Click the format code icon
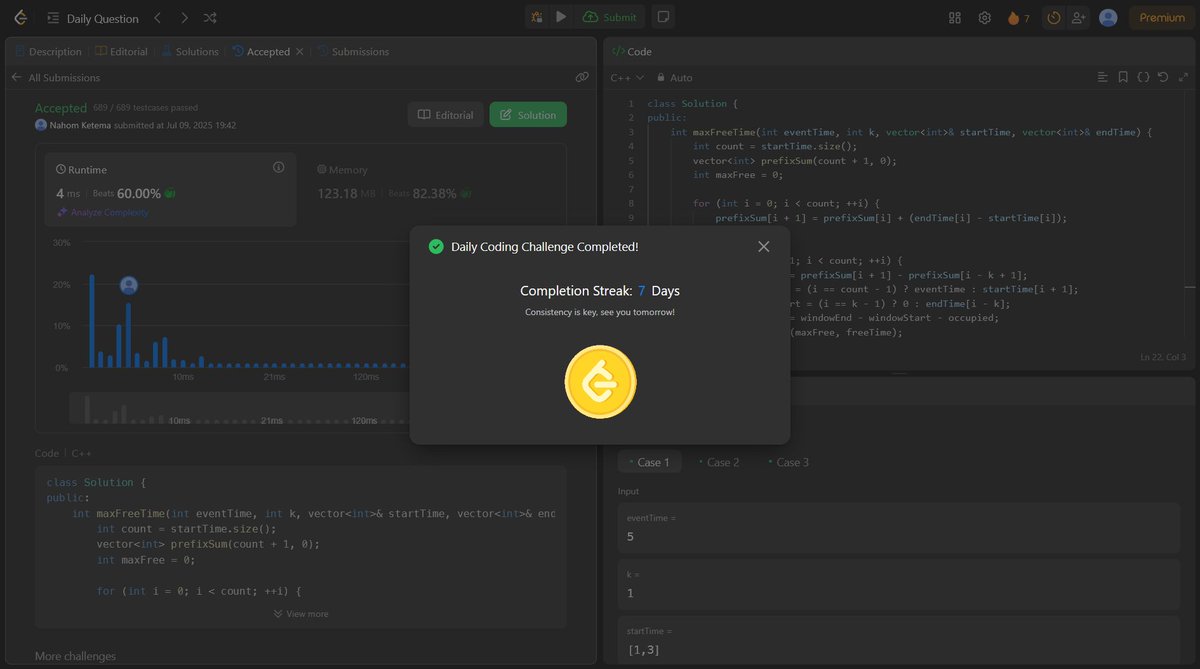 [x=1102, y=77]
